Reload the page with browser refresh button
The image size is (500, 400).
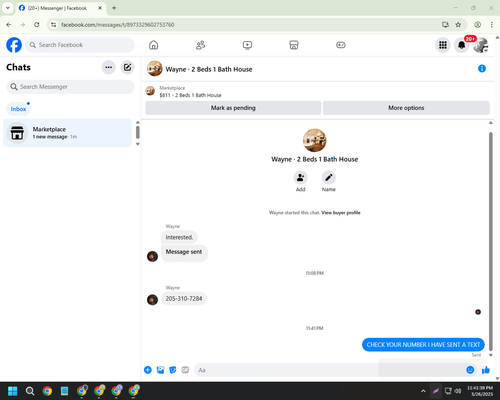pos(37,25)
